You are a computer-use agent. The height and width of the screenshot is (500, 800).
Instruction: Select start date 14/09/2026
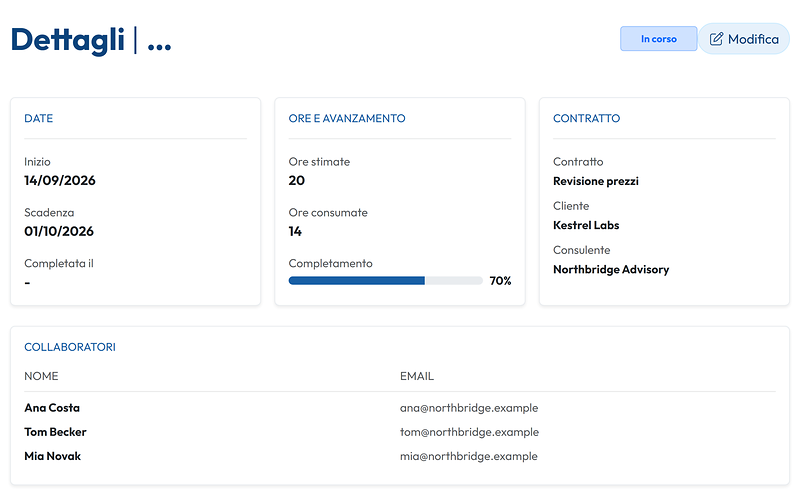point(60,181)
